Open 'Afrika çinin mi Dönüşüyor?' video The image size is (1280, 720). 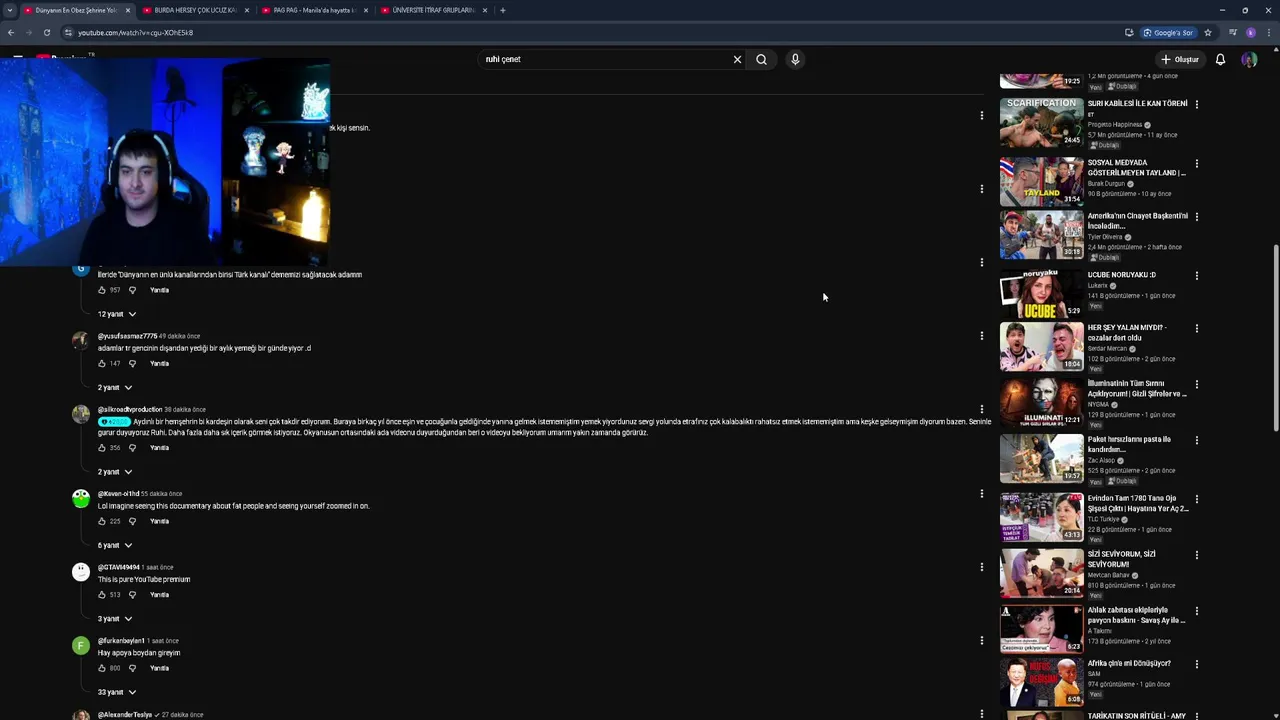point(1129,663)
